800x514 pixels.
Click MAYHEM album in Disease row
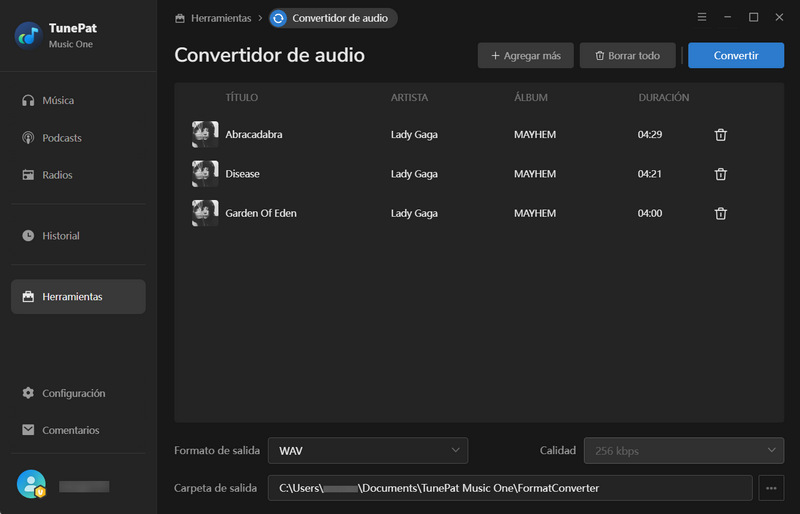[x=535, y=174]
